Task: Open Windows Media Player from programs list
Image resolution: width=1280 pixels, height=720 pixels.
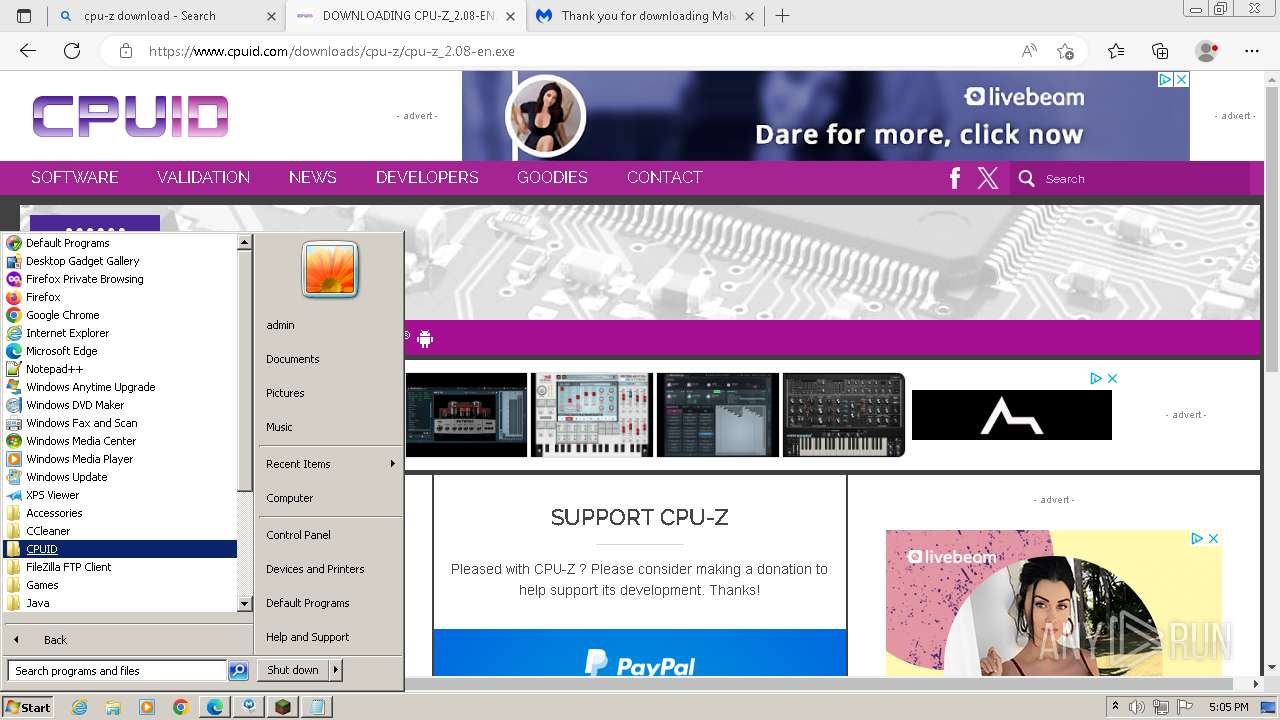Action: [x=79, y=459]
